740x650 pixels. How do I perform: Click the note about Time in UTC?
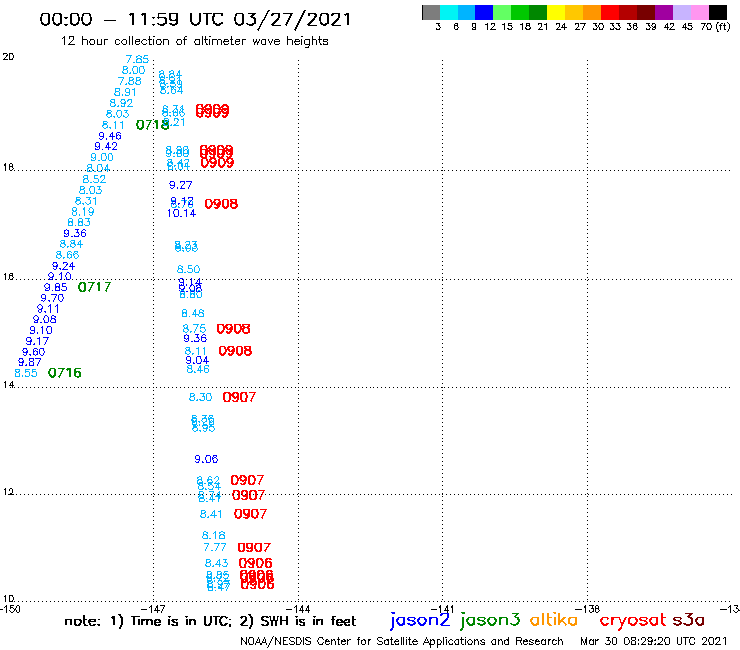point(210,621)
